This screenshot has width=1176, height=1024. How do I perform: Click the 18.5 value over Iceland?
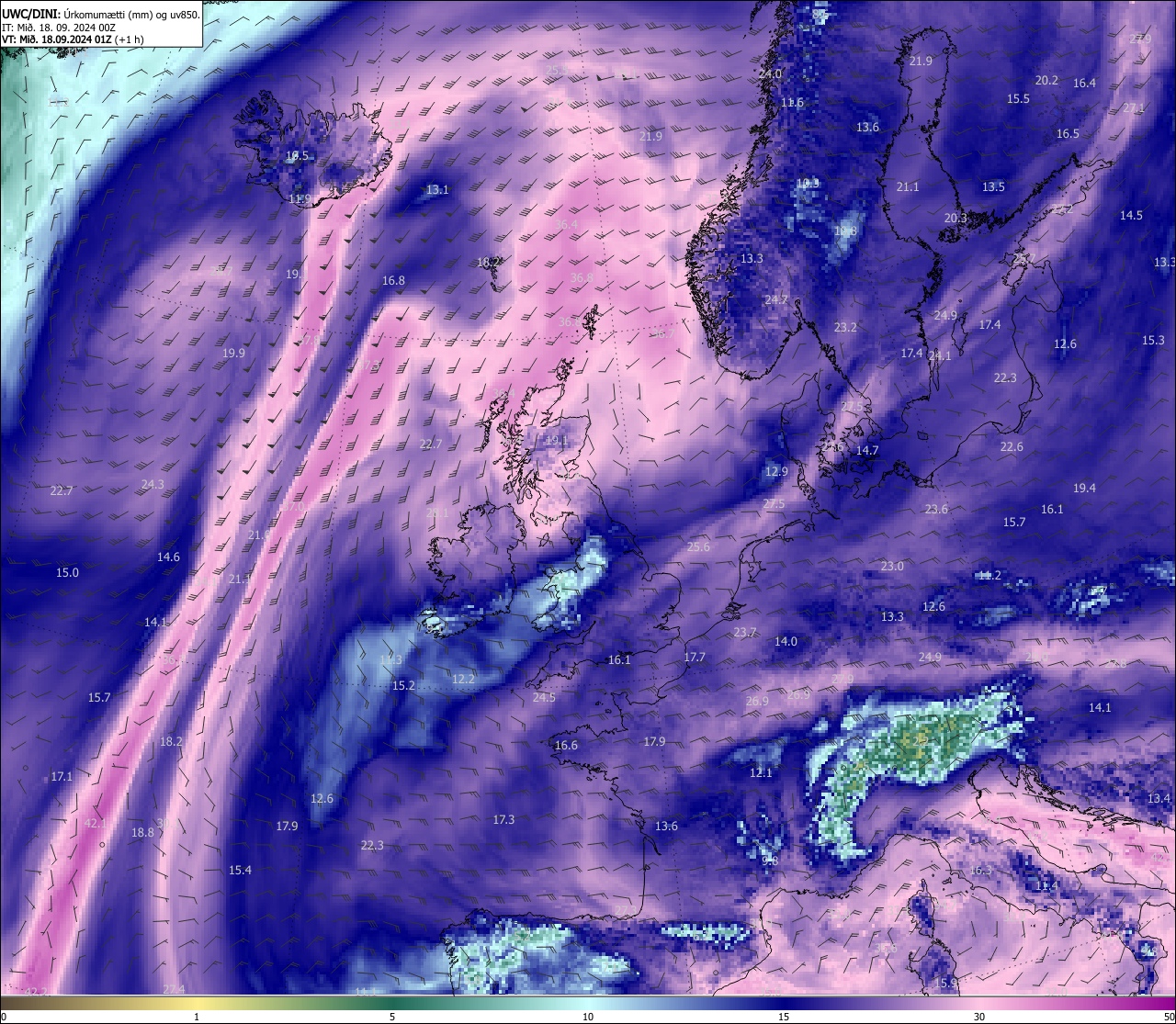coord(297,156)
